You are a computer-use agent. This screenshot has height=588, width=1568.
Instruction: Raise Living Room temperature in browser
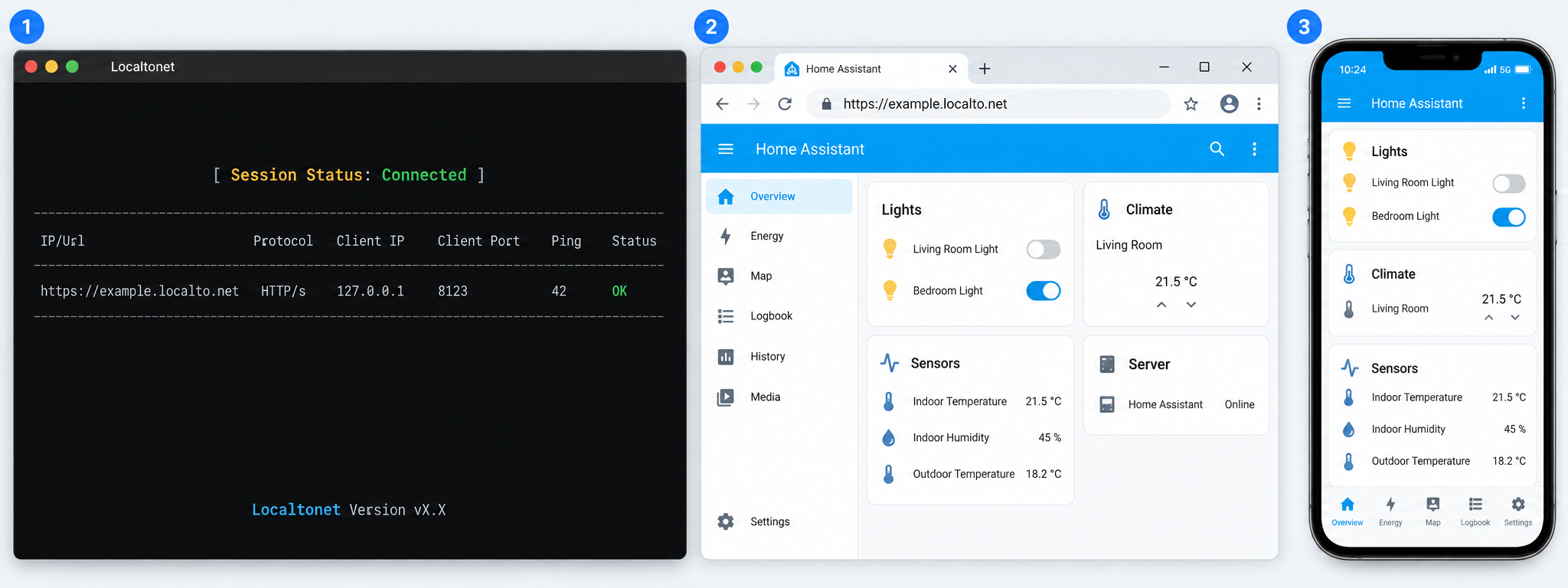point(1161,305)
